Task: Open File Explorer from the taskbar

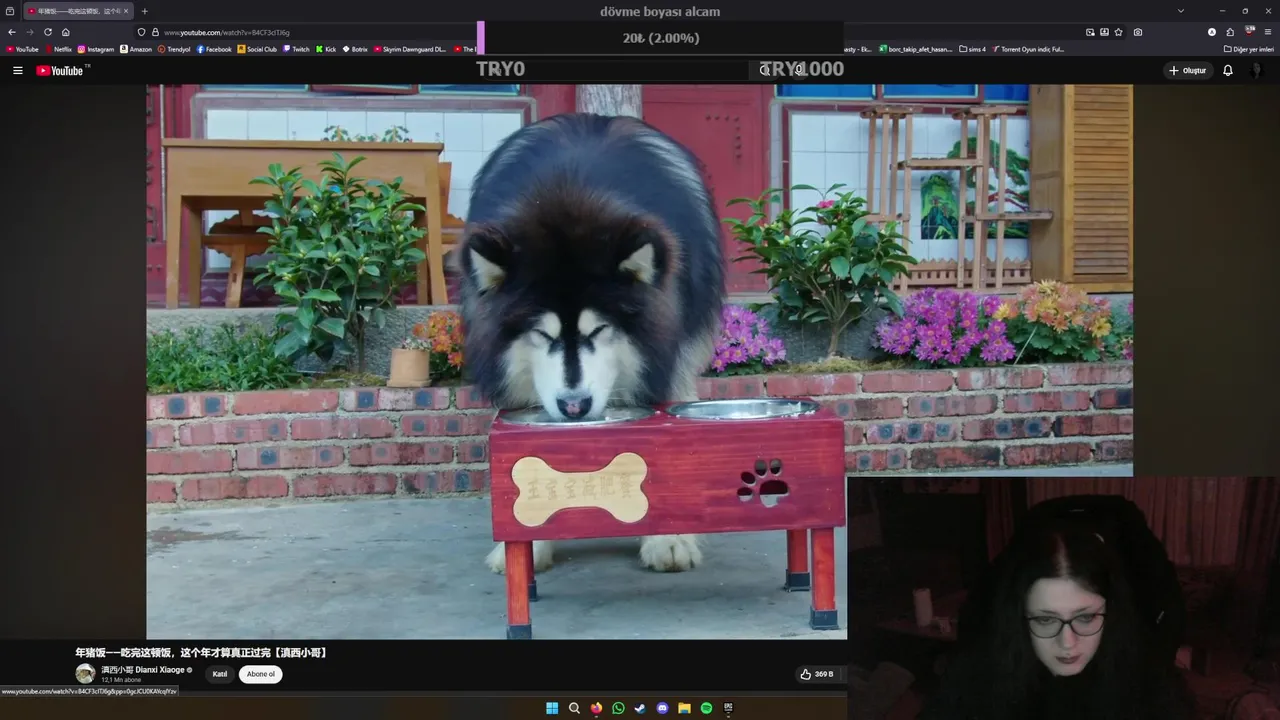Action: coord(684,708)
